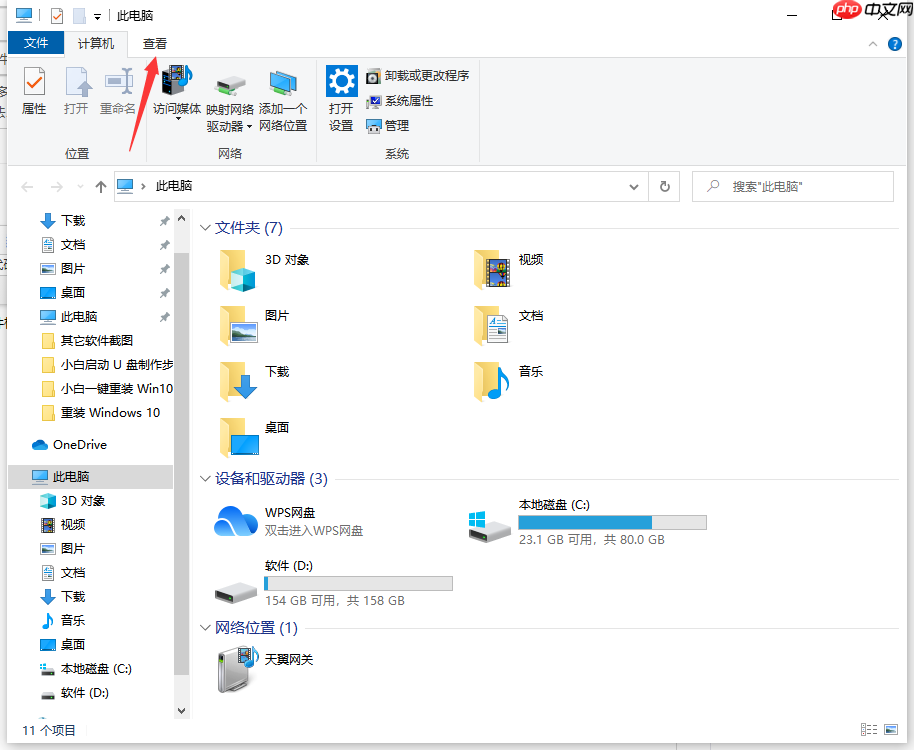Click the refresh button beside address bar
Viewport: 914px width, 750px height.
(665, 186)
